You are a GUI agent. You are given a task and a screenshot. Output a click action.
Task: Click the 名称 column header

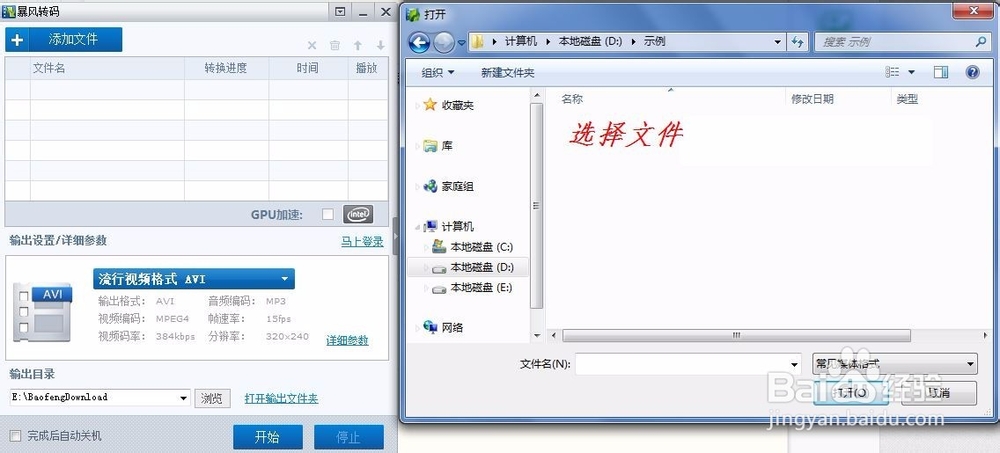pyautogui.click(x=572, y=99)
